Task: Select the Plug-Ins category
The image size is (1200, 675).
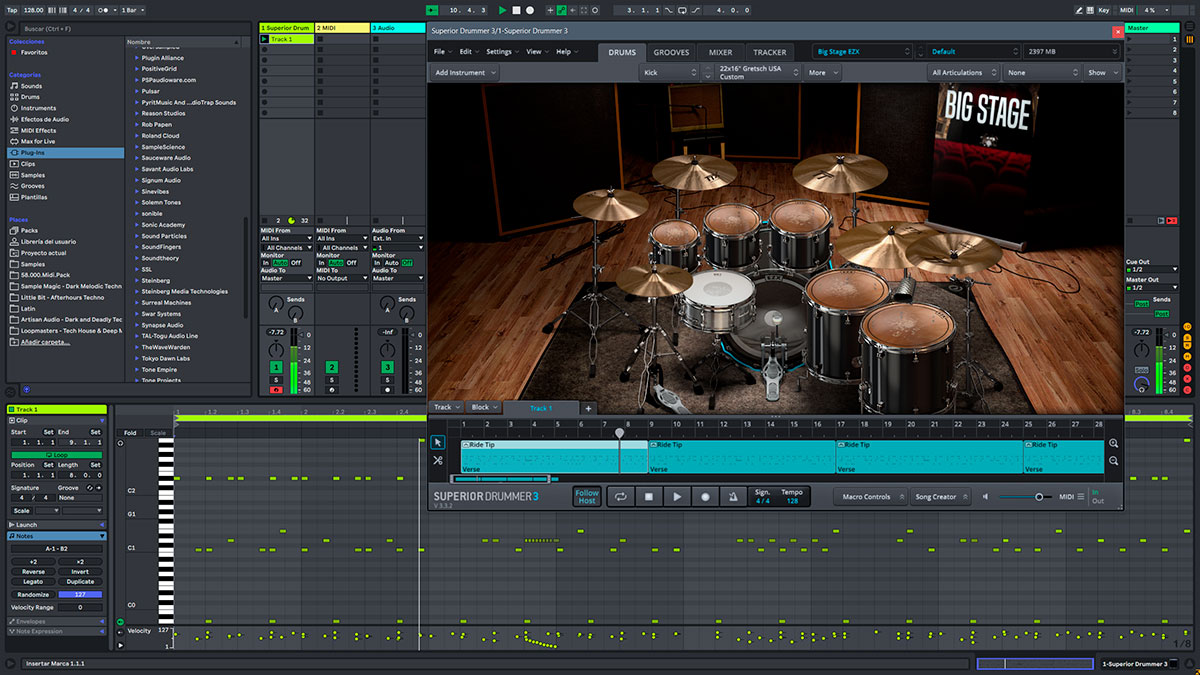Action: tap(66, 153)
